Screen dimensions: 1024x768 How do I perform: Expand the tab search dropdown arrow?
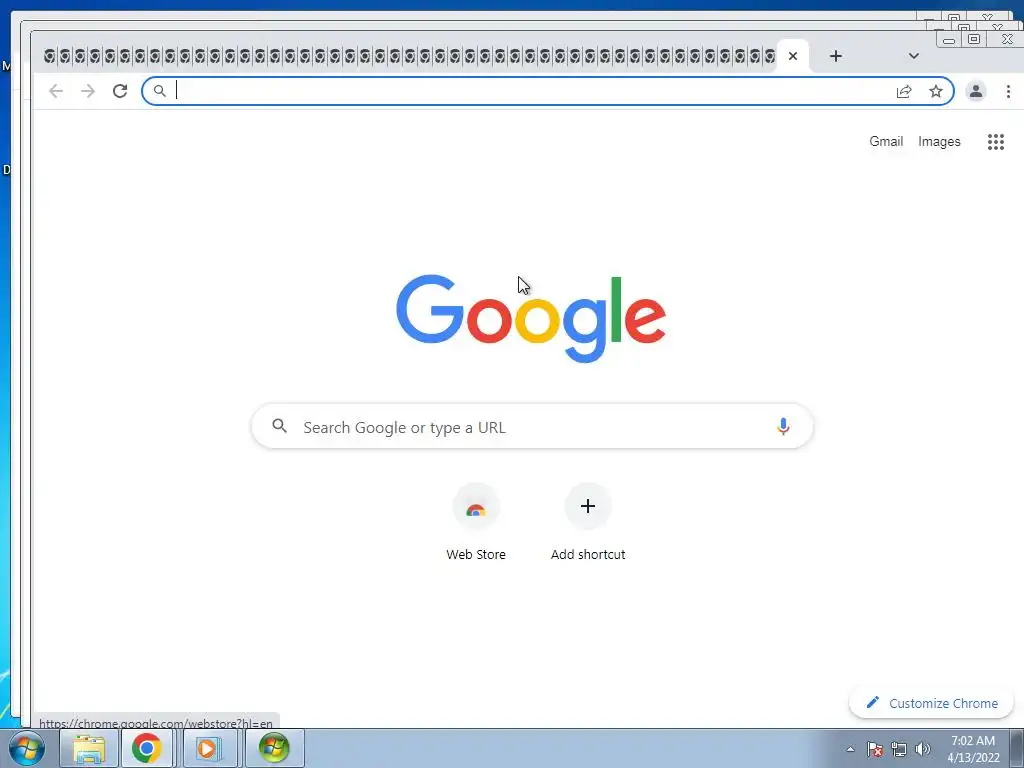tap(914, 56)
